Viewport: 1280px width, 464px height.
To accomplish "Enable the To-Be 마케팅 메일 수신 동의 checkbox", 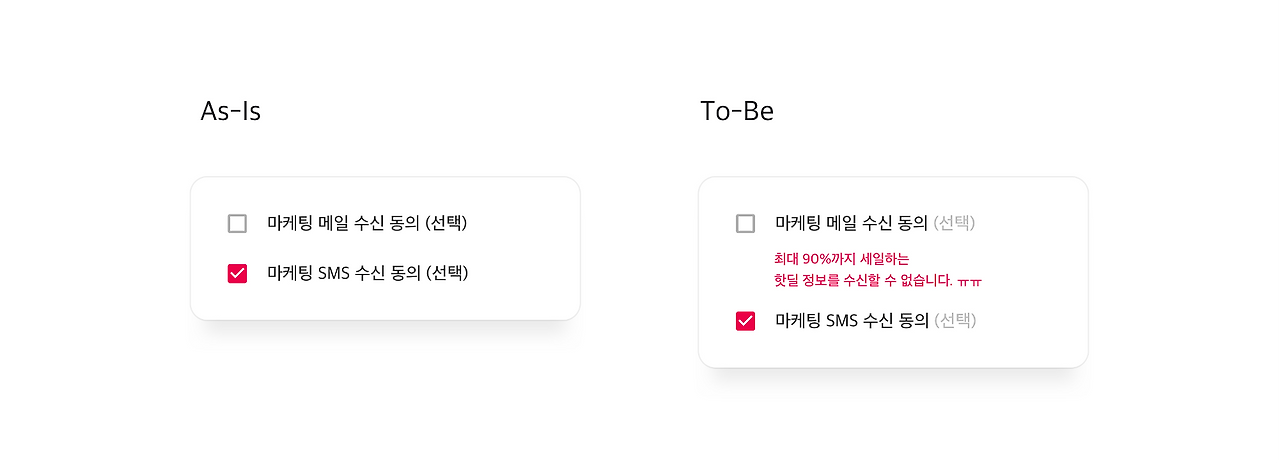I will [x=745, y=223].
